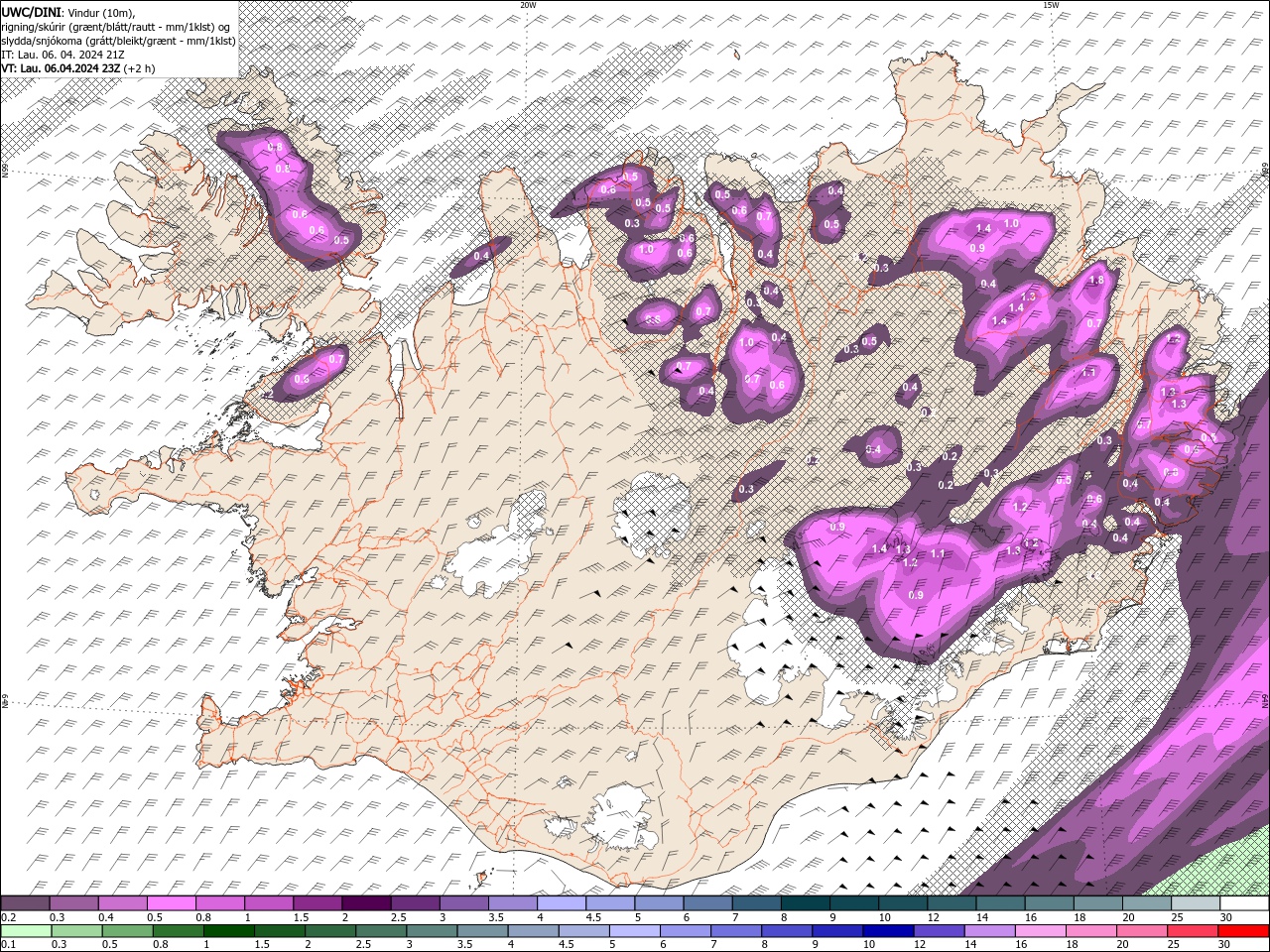The image size is (1270, 952).
Task: Select the bright pink snow swatch from 0.5 to 0.8
Action: click(x=171, y=903)
